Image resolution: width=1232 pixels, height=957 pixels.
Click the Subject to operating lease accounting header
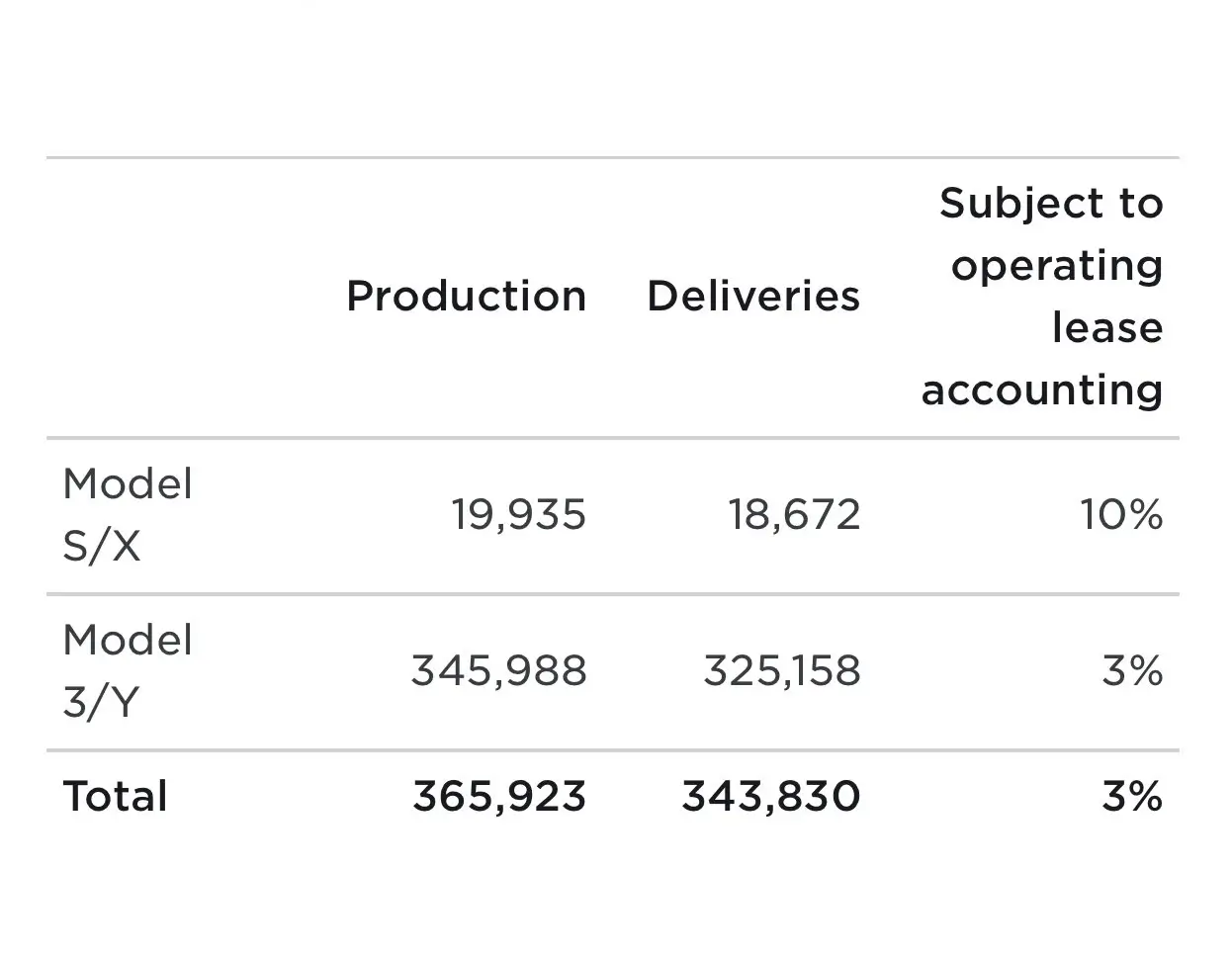pyautogui.click(x=1042, y=296)
